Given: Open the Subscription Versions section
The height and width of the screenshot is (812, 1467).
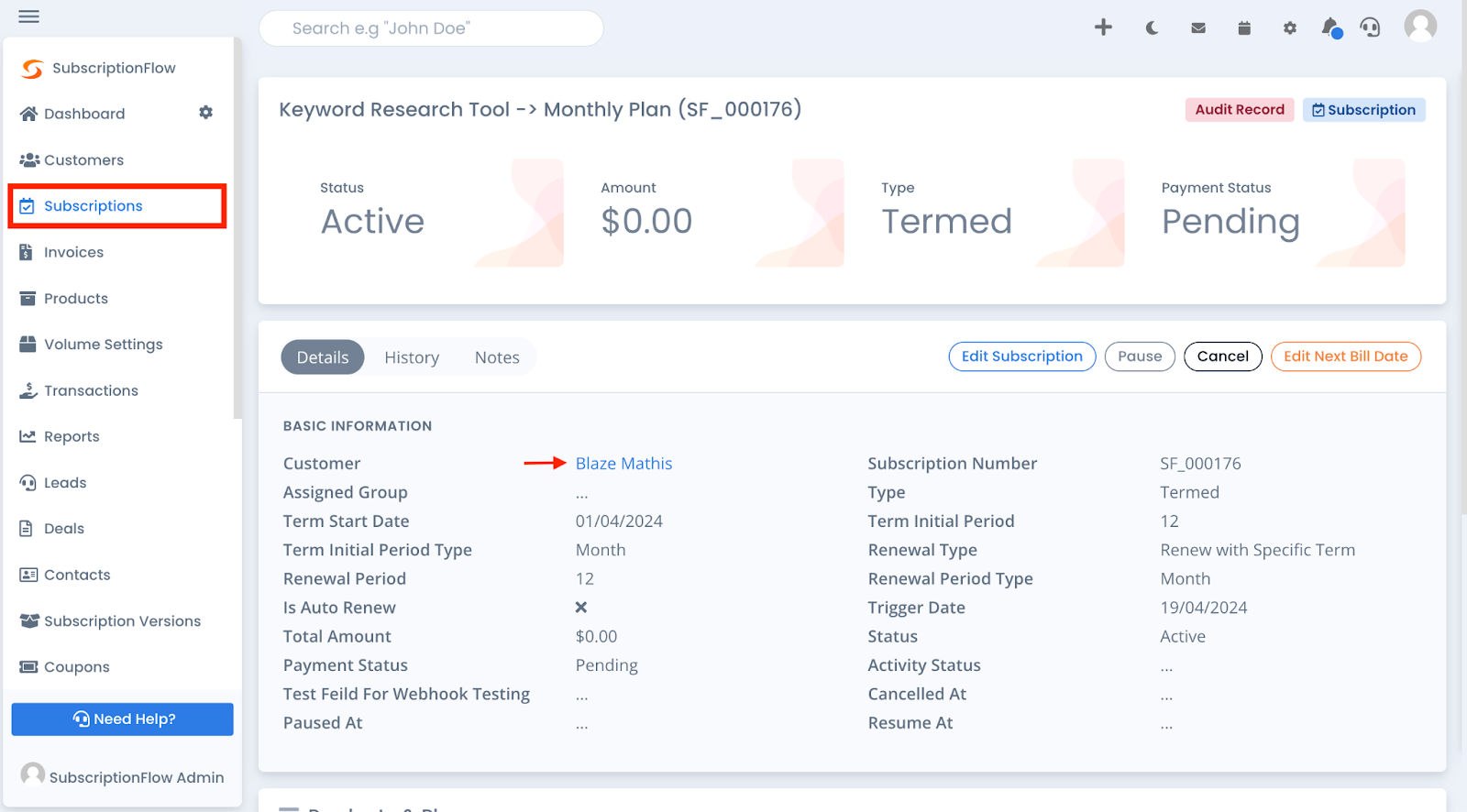Looking at the screenshot, I should click(122, 620).
